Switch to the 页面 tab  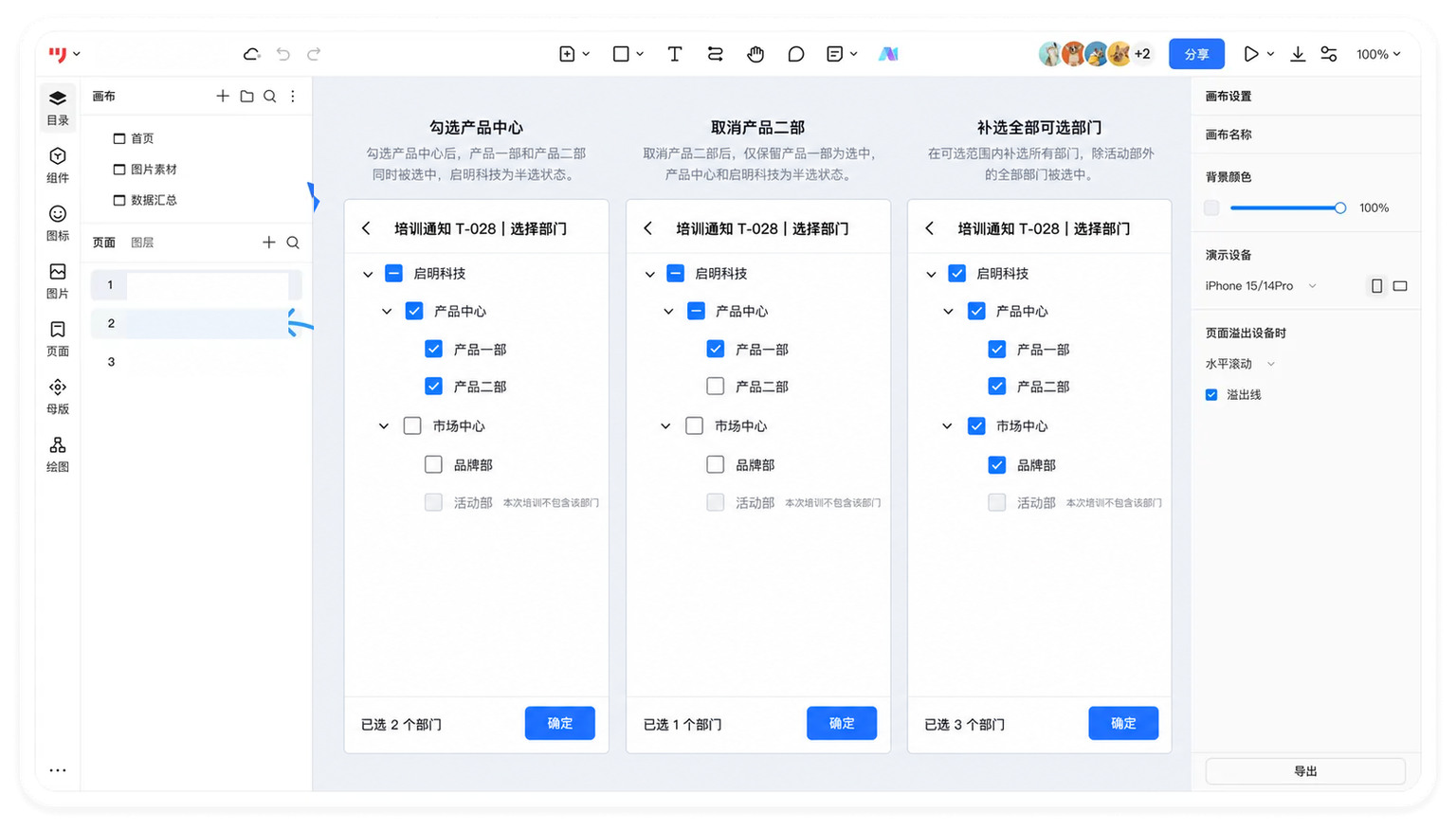pyautogui.click(x=103, y=243)
